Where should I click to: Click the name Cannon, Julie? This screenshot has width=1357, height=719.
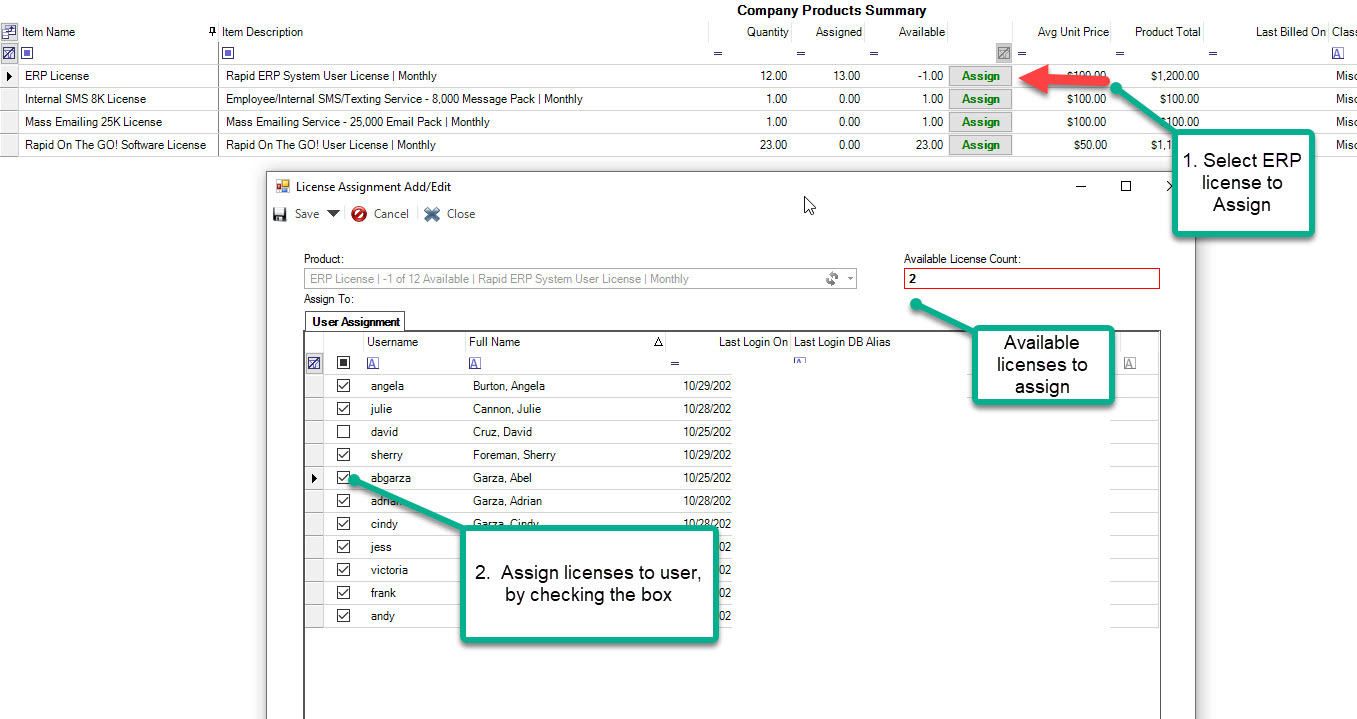(506, 409)
